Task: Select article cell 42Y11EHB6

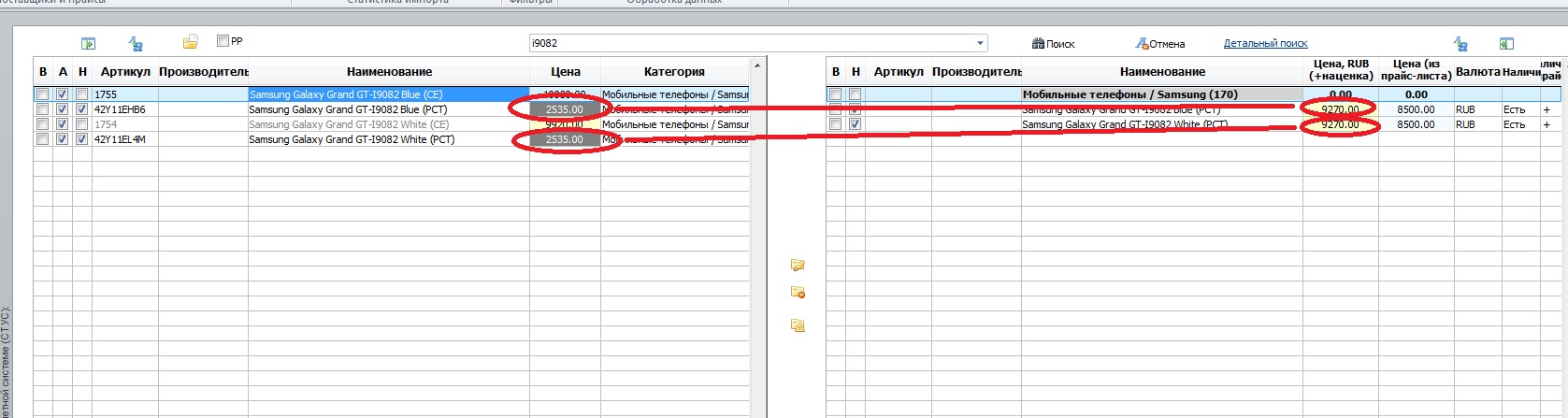Action: [125, 109]
